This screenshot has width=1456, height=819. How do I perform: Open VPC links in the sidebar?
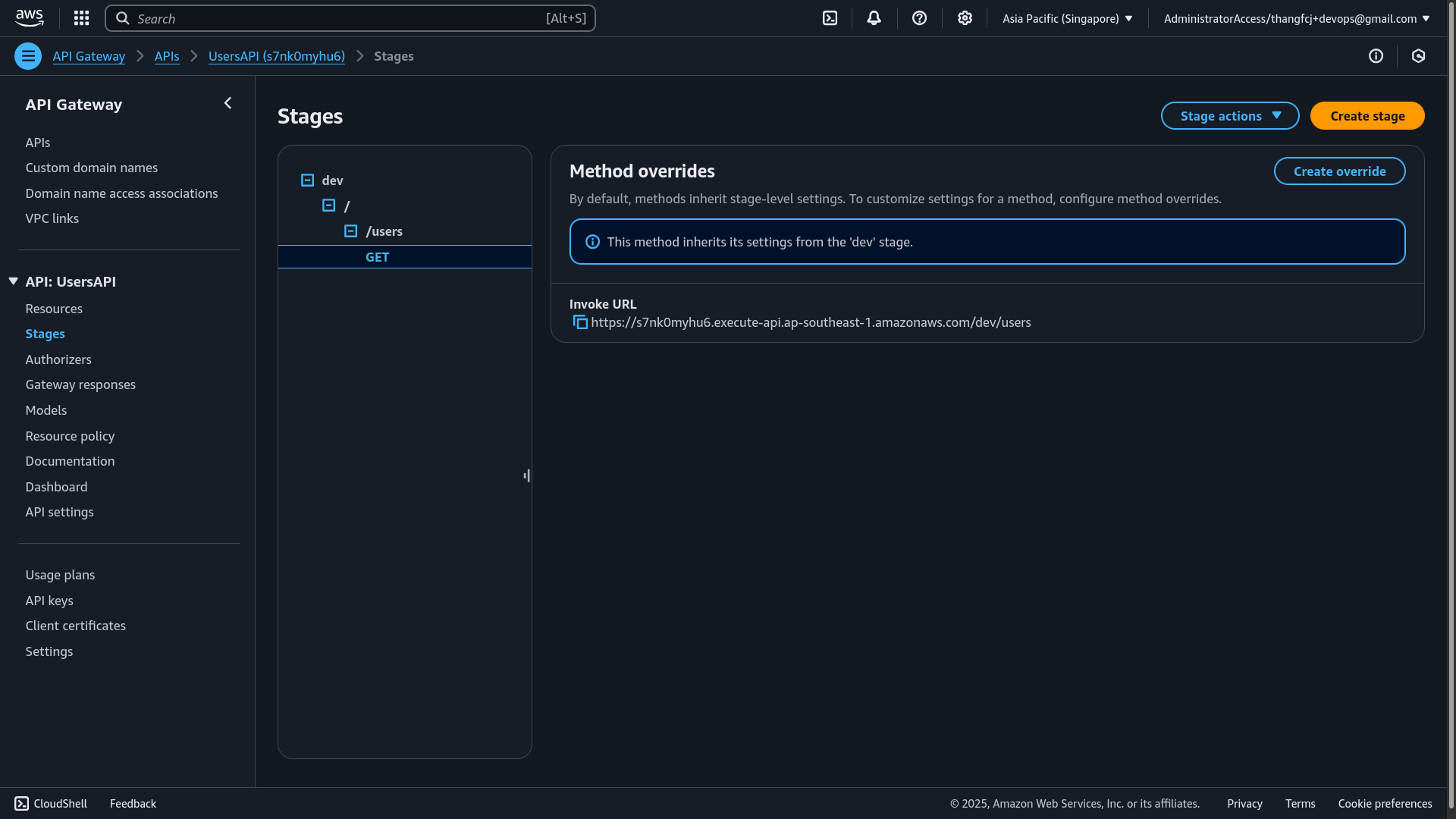point(52,218)
